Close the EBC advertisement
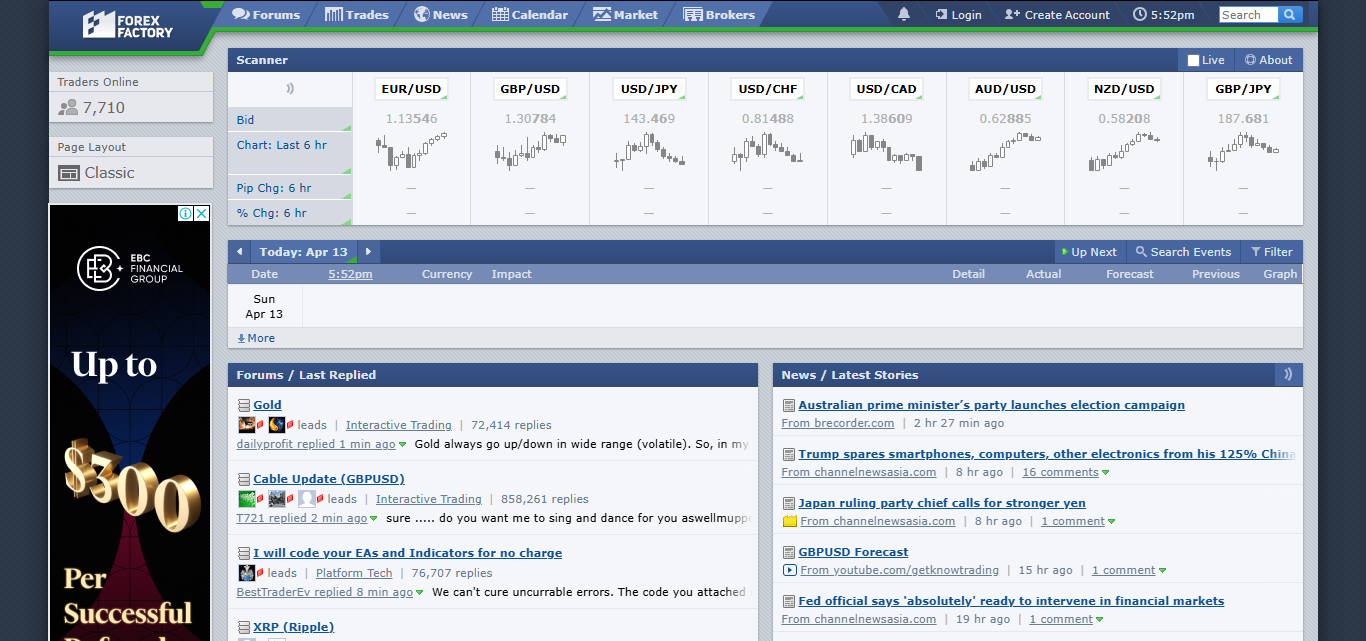 [x=202, y=213]
